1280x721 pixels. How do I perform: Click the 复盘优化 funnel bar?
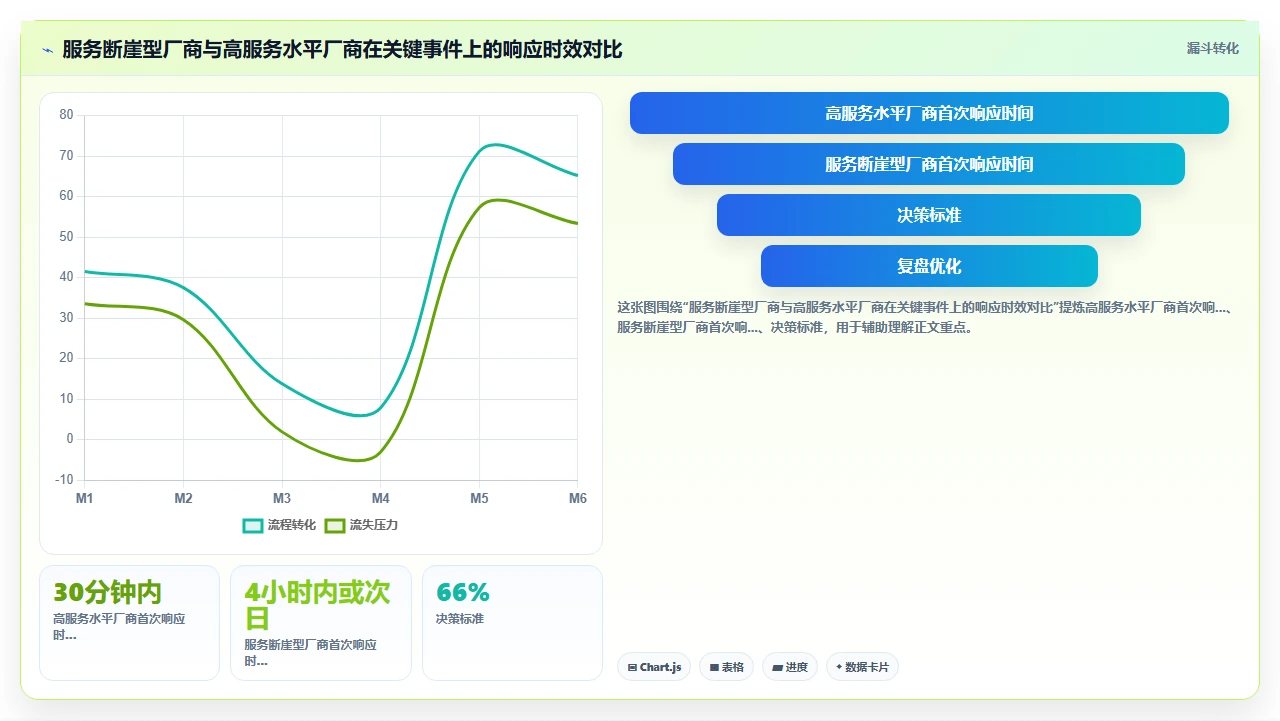coord(929,266)
